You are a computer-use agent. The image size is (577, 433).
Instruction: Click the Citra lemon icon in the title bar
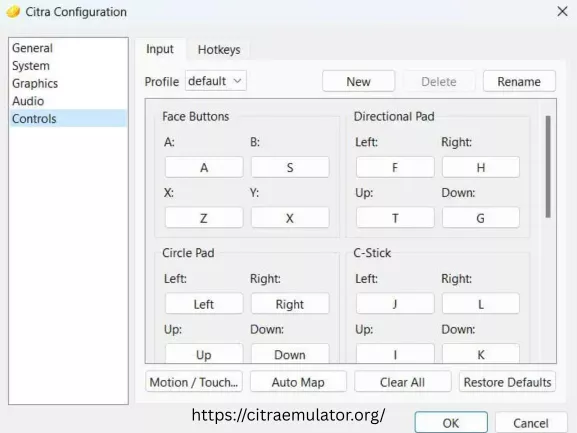point(13,12)
